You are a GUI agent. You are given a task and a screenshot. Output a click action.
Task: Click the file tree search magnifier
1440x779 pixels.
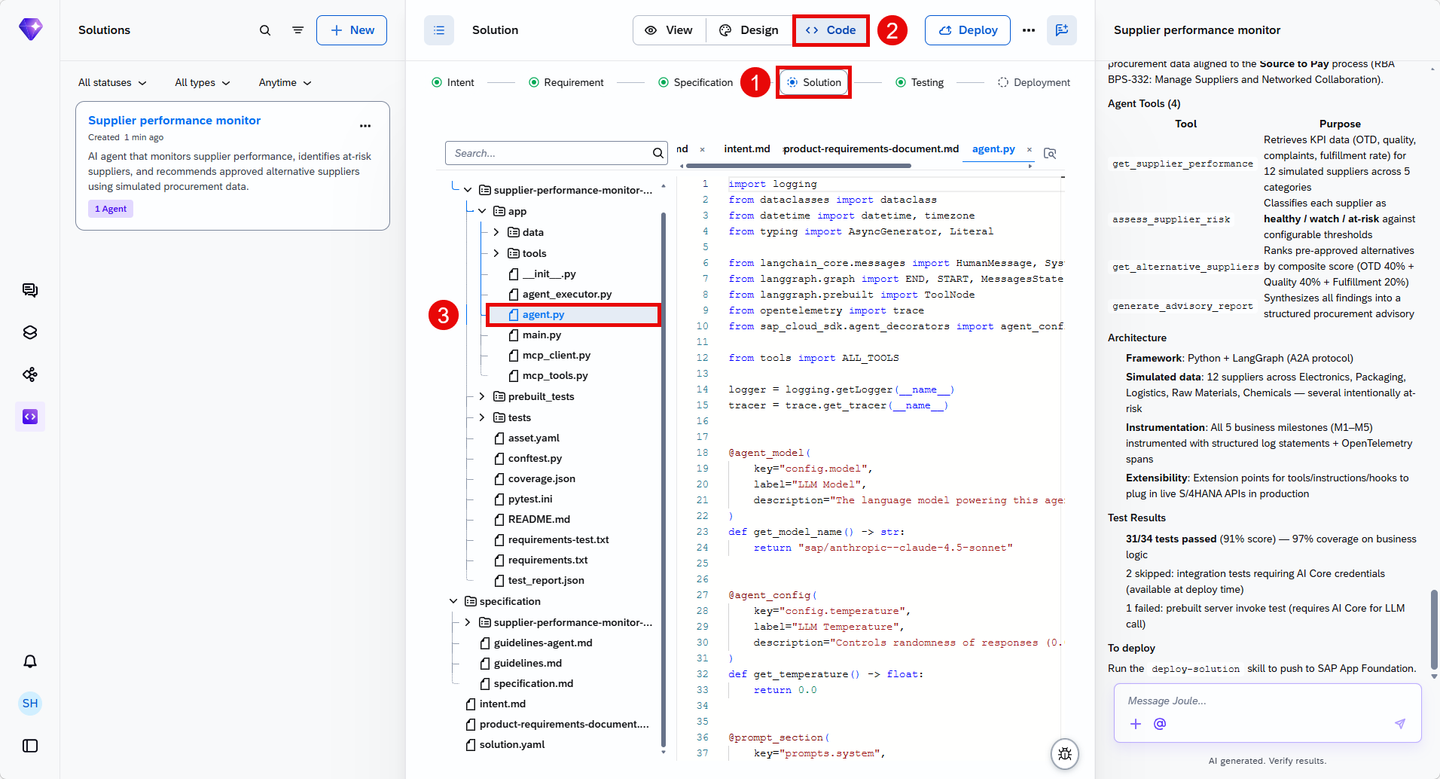[x=658, y=153]
